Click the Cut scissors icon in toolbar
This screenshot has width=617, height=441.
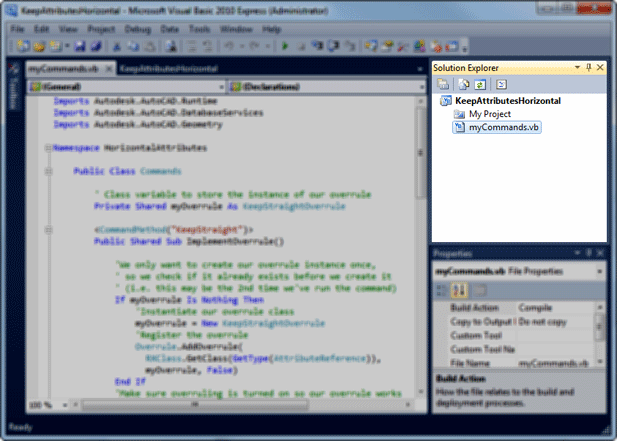(x=117, y=46)
